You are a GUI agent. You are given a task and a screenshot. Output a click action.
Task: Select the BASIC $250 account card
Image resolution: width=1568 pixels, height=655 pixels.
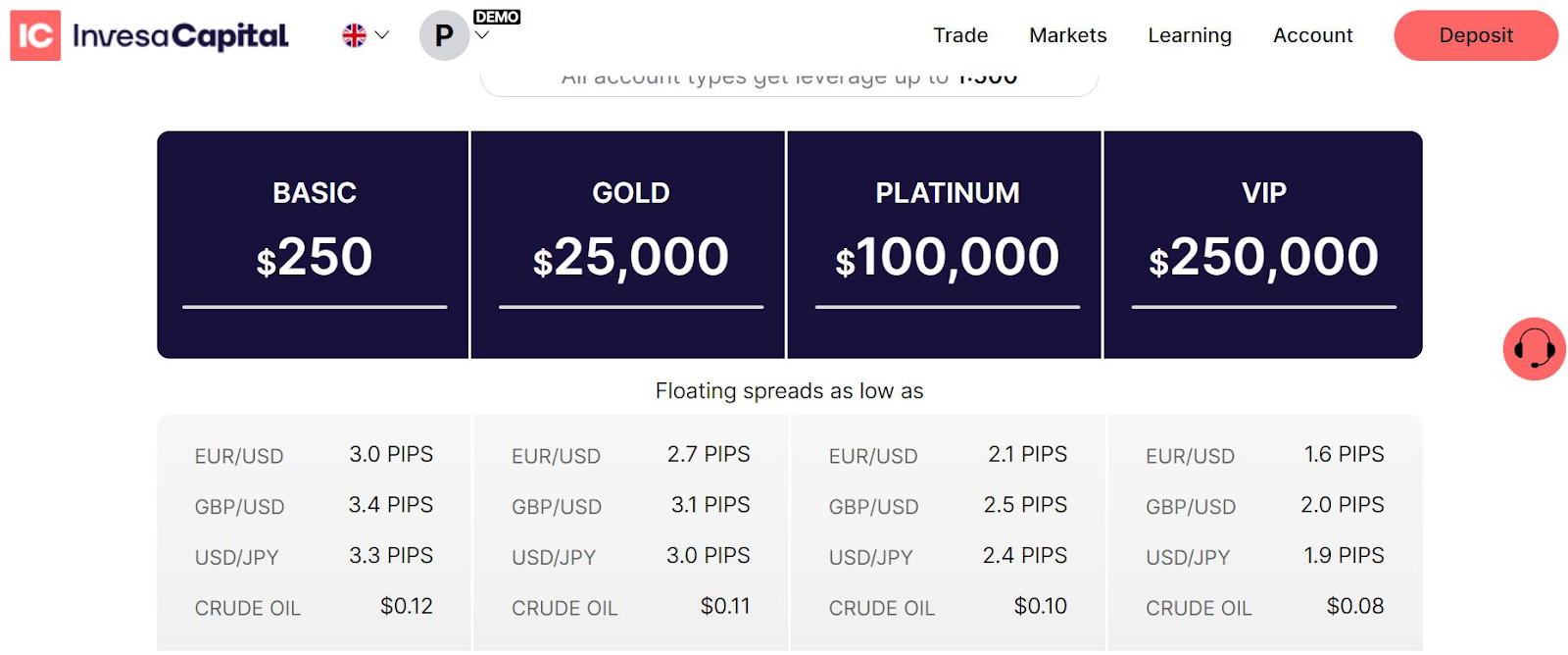click(314, 244)
